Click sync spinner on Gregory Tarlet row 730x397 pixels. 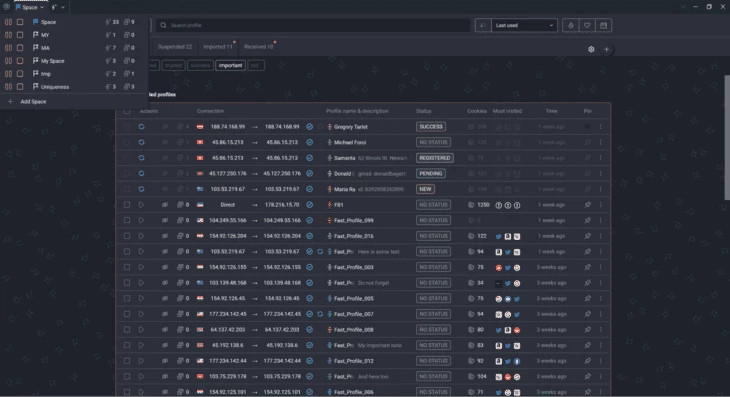[x=141, y=127]
